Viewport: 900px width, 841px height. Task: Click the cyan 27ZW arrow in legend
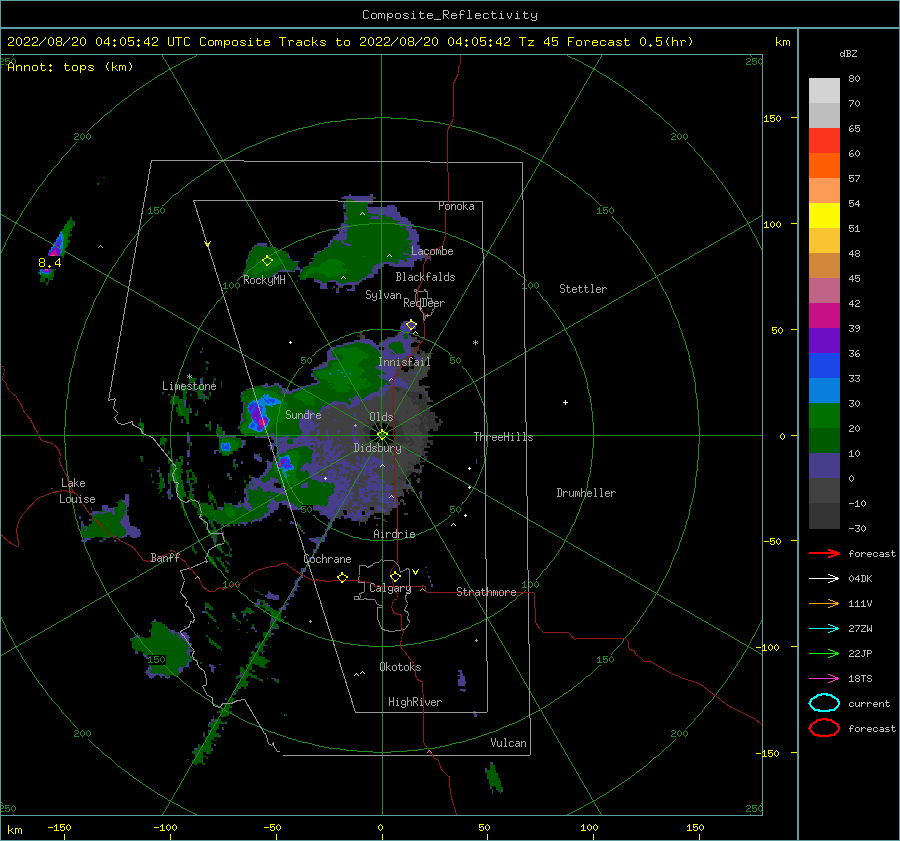(824, 629)
